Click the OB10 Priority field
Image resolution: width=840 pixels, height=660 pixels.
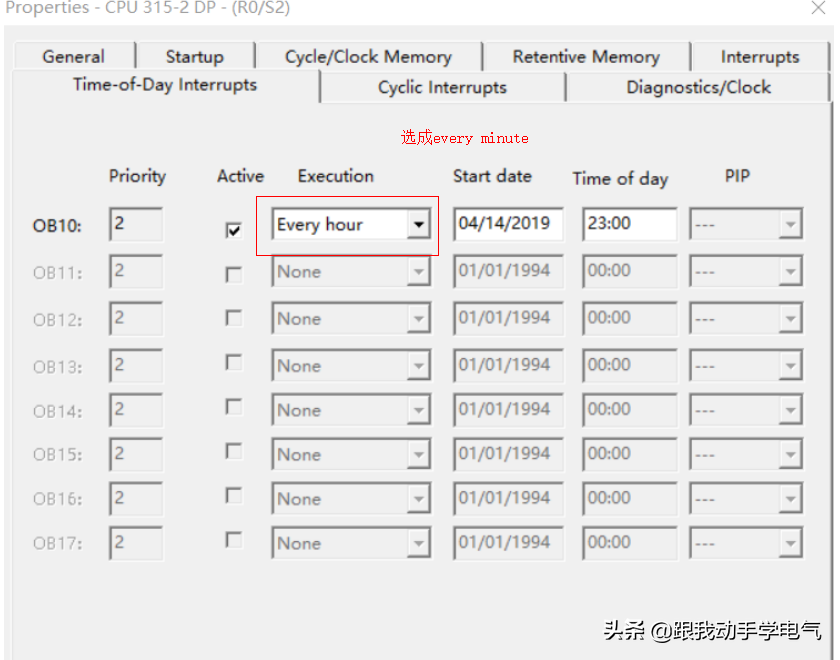(x=136, y=224)
